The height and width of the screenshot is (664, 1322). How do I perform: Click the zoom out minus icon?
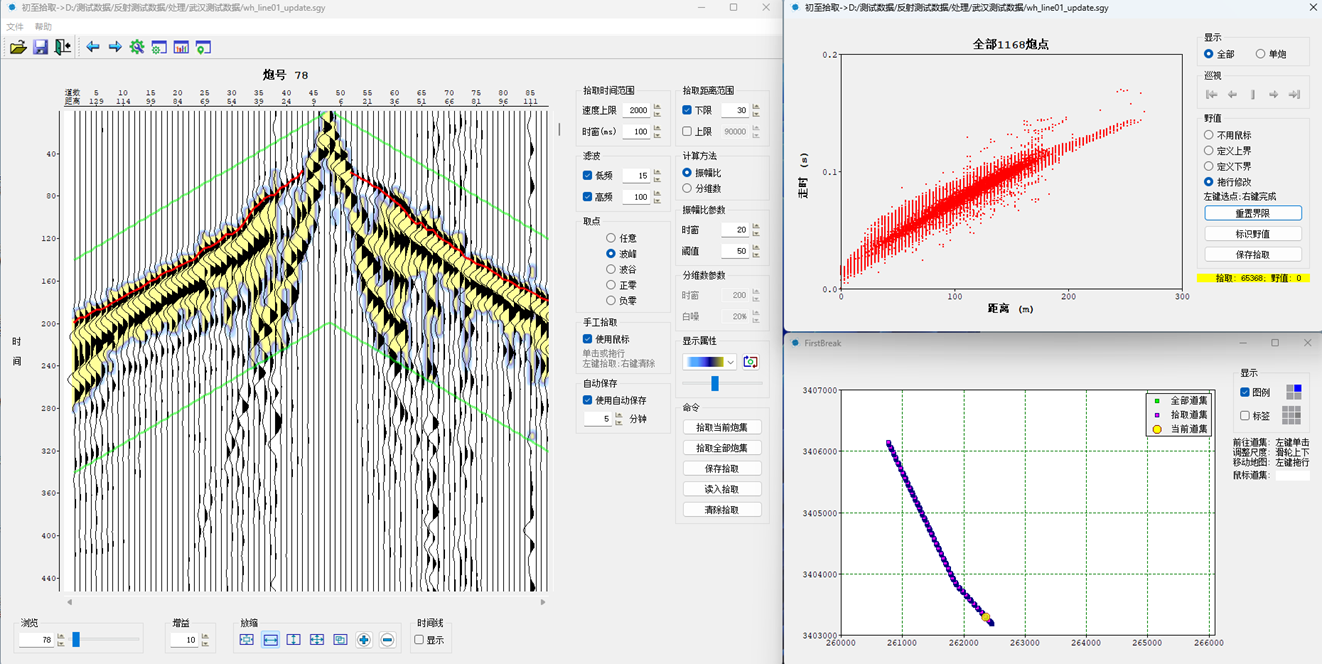point(388,640)
